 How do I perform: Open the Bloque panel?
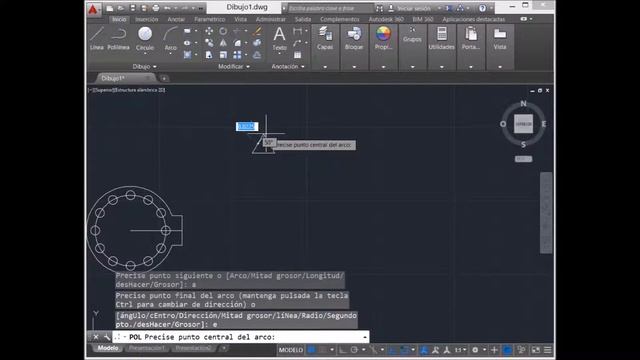(354, 38)
